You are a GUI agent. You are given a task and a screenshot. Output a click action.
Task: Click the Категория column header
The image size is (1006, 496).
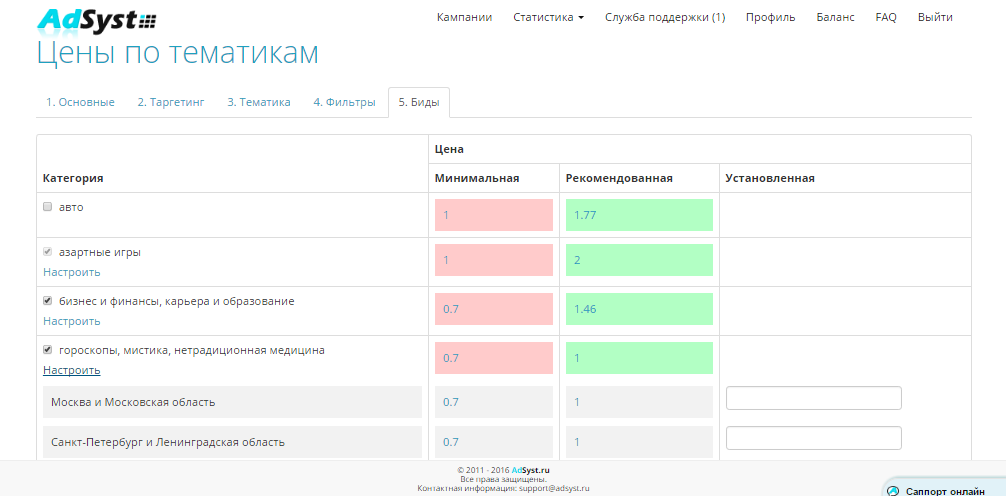[73, 178]
